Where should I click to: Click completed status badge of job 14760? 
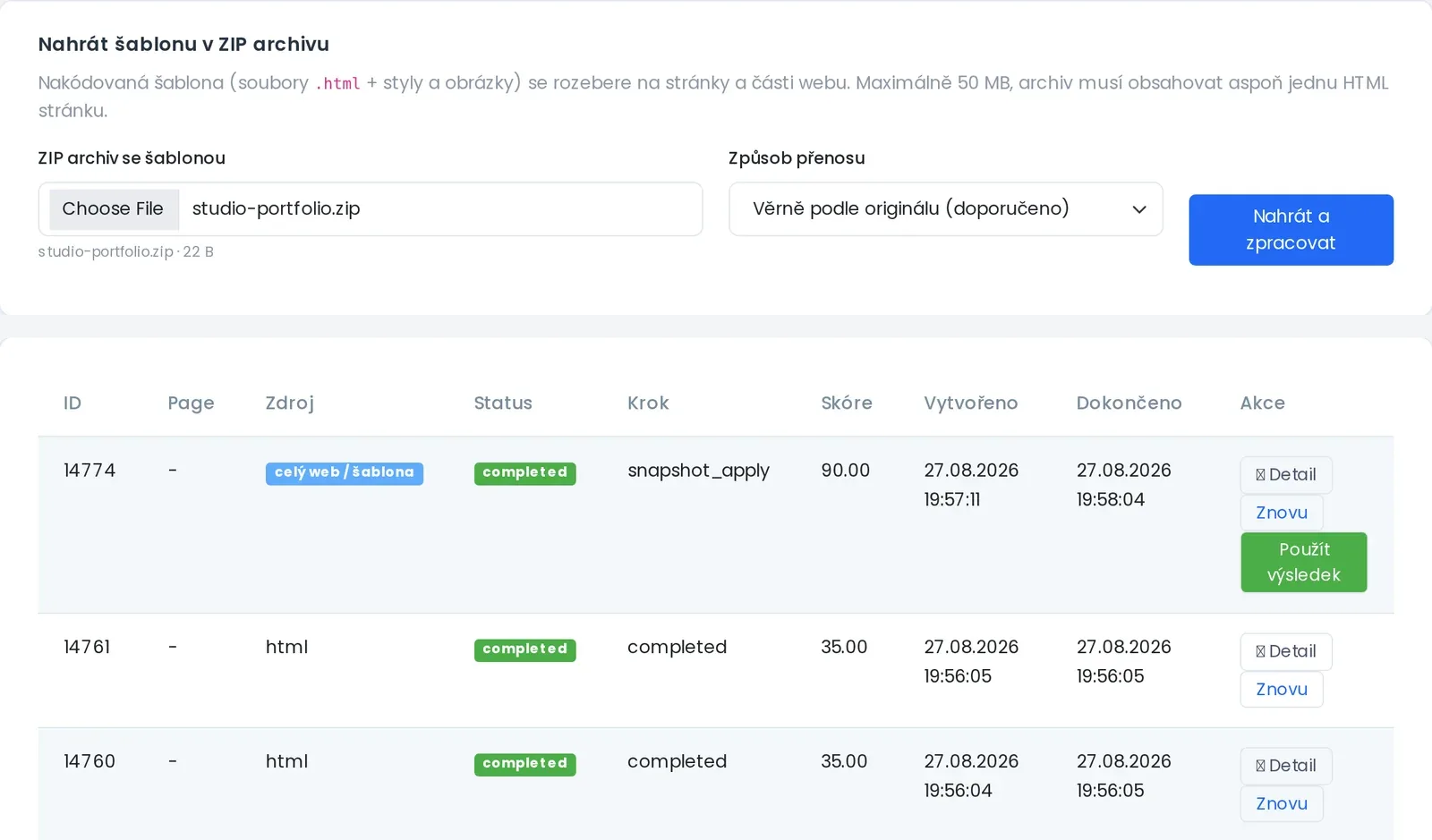[525, 764]
